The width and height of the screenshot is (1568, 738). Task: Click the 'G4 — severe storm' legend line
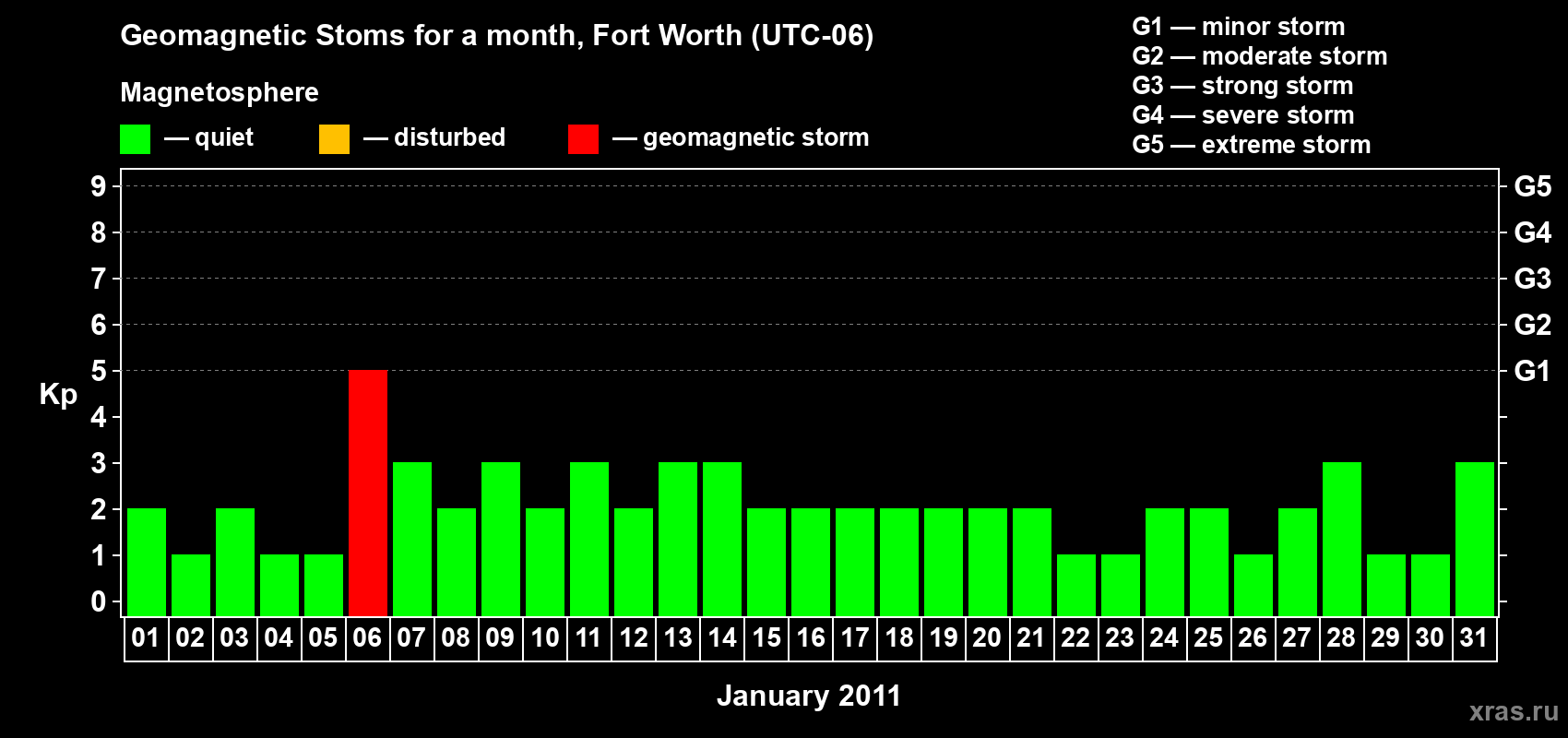[1243, 115]
